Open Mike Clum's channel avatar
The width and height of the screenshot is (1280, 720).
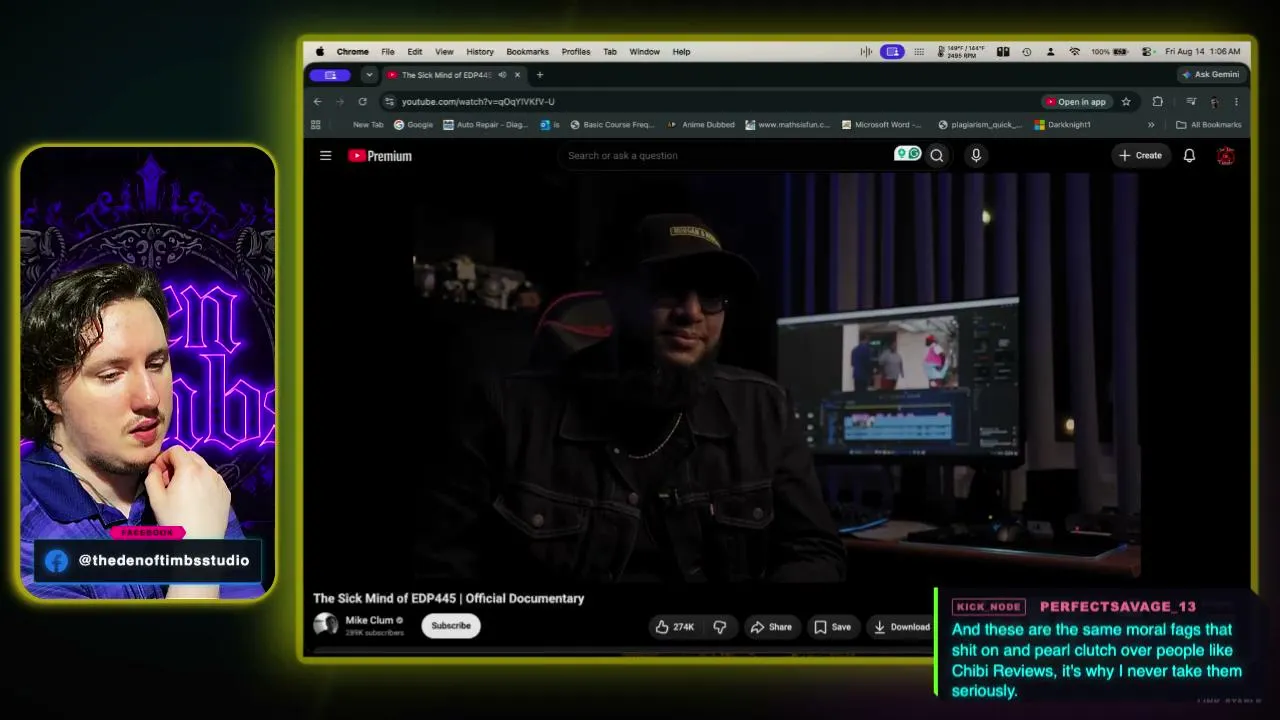[x=325, y=625]
